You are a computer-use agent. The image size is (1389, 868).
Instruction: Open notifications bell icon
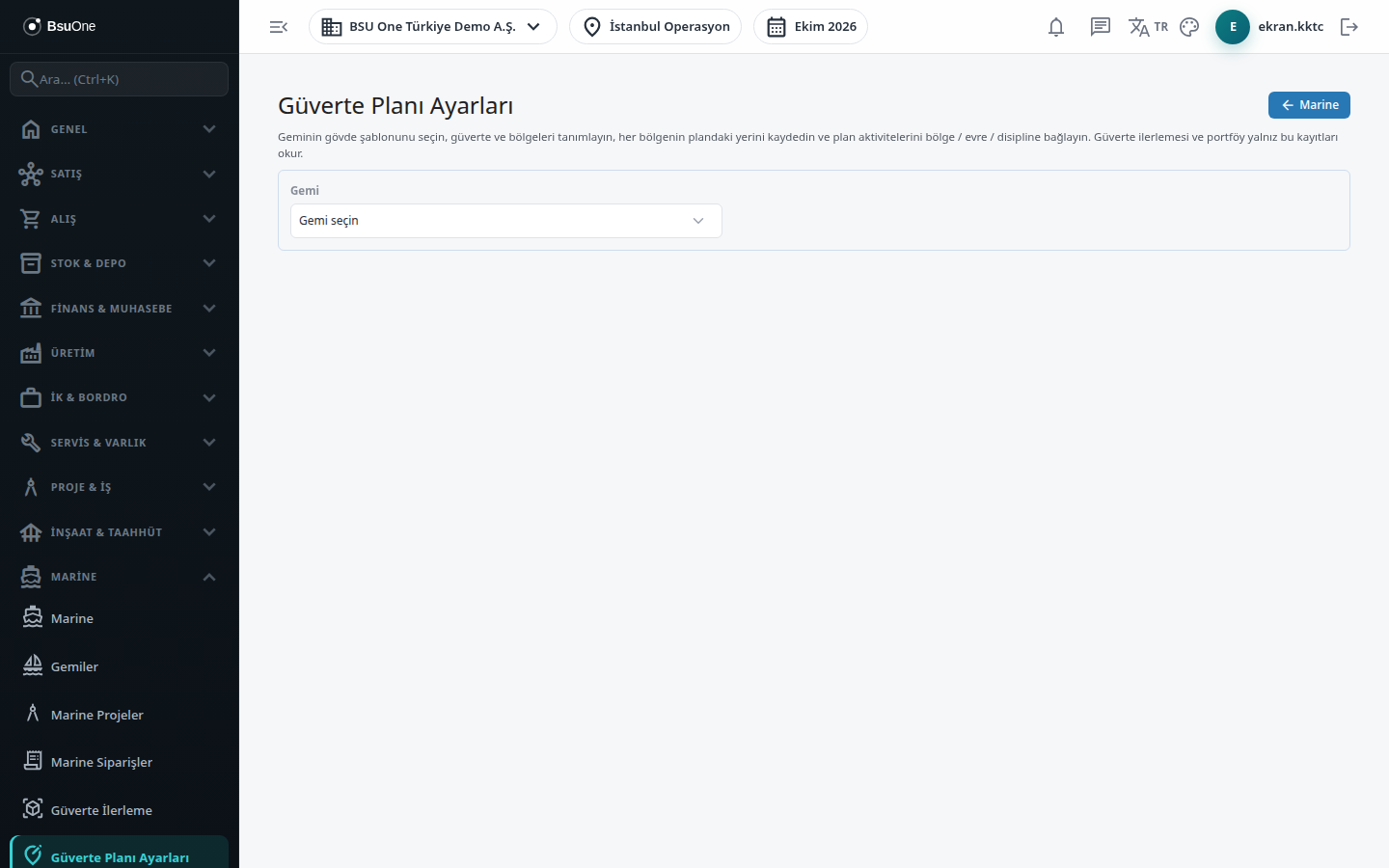pyautogui.click(x=1056, y=27)
